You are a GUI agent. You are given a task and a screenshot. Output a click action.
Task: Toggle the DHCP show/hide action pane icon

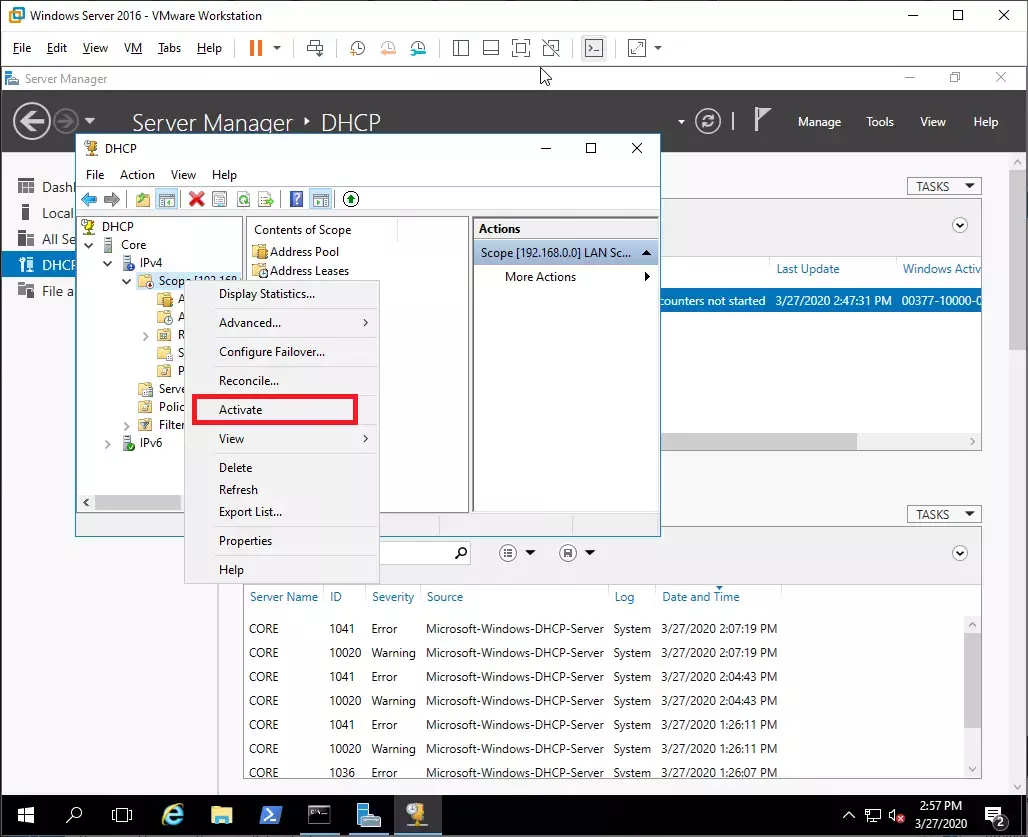(321, 199)
